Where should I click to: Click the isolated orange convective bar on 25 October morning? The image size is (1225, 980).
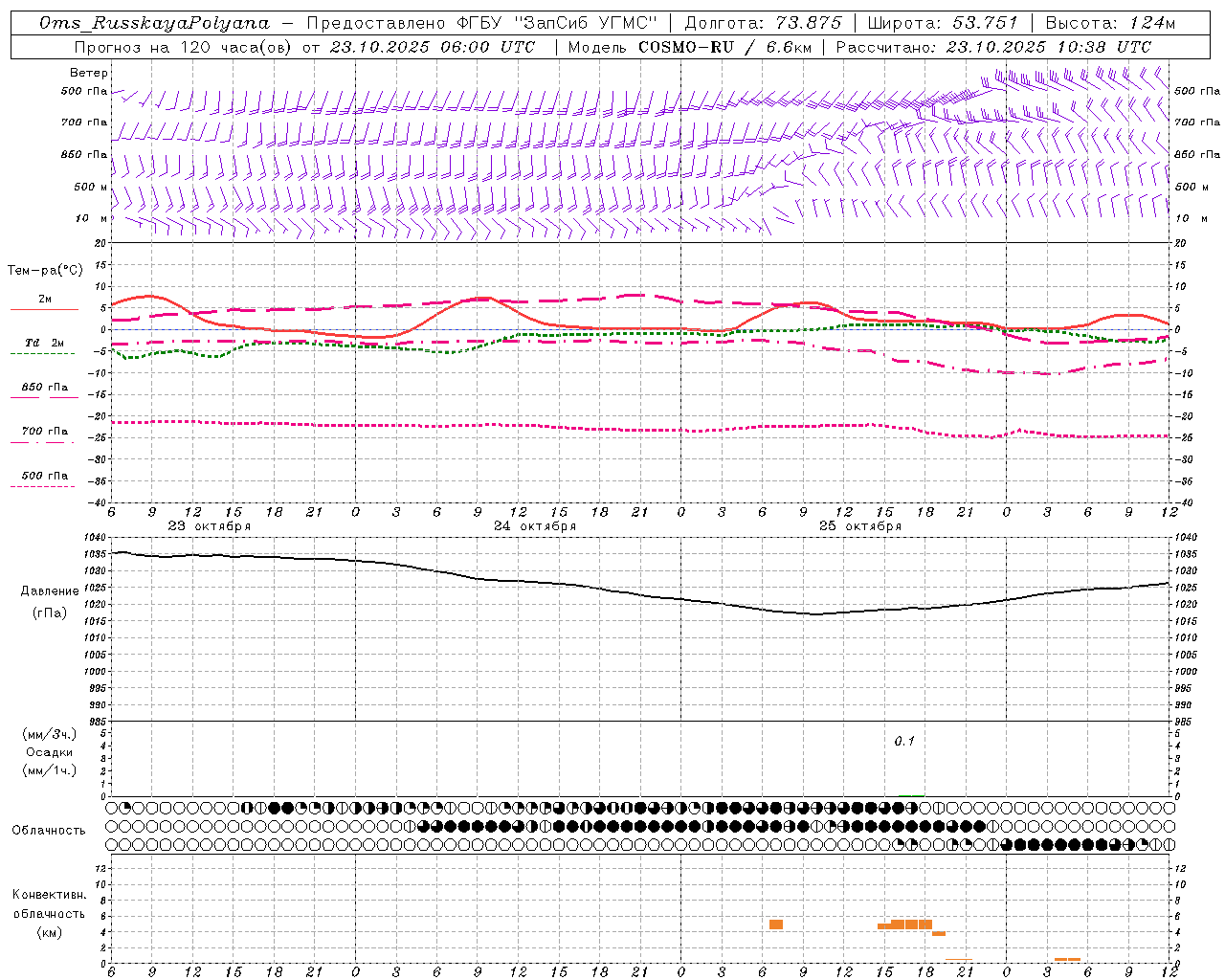776,924
